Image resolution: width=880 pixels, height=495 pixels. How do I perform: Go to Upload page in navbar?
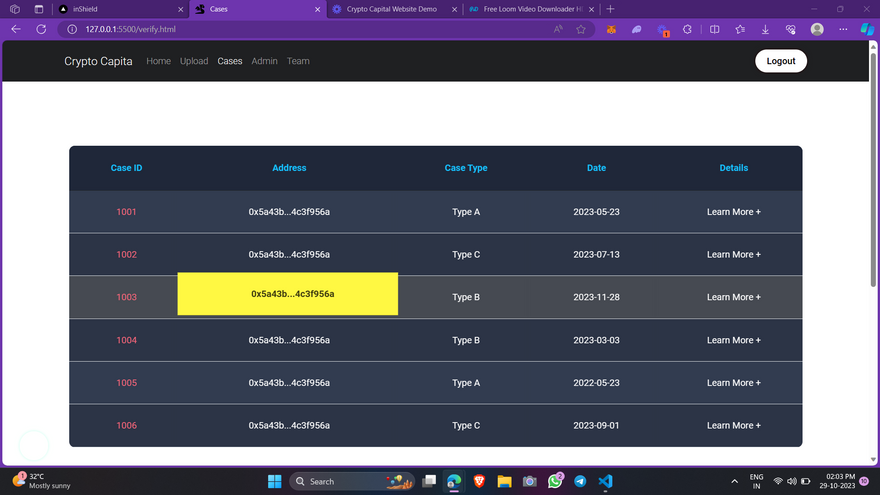click(x=194, y=61)
